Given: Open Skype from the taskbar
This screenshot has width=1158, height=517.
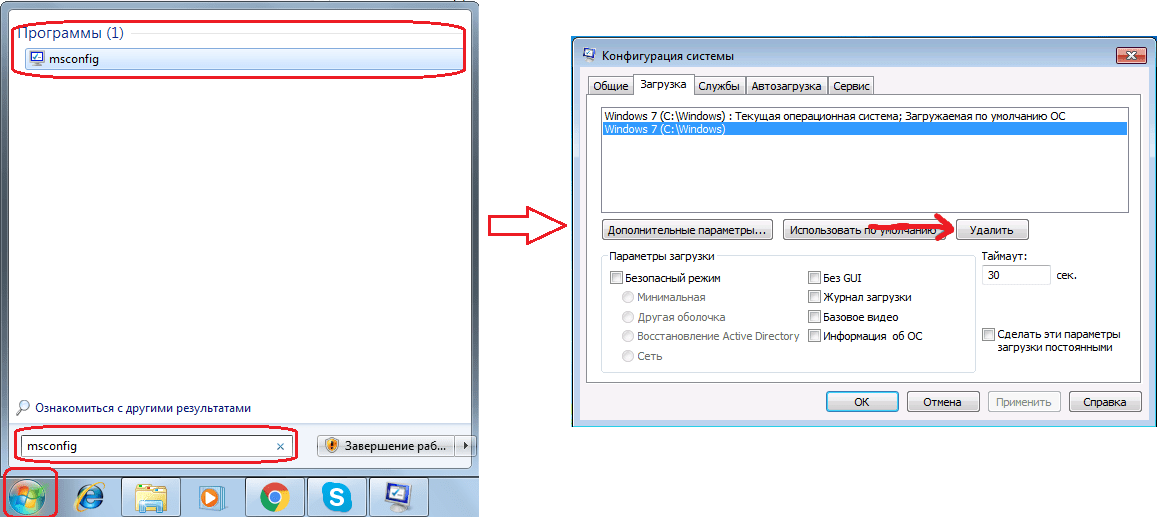Looking at the screenshot, I should tap(336, 498).
